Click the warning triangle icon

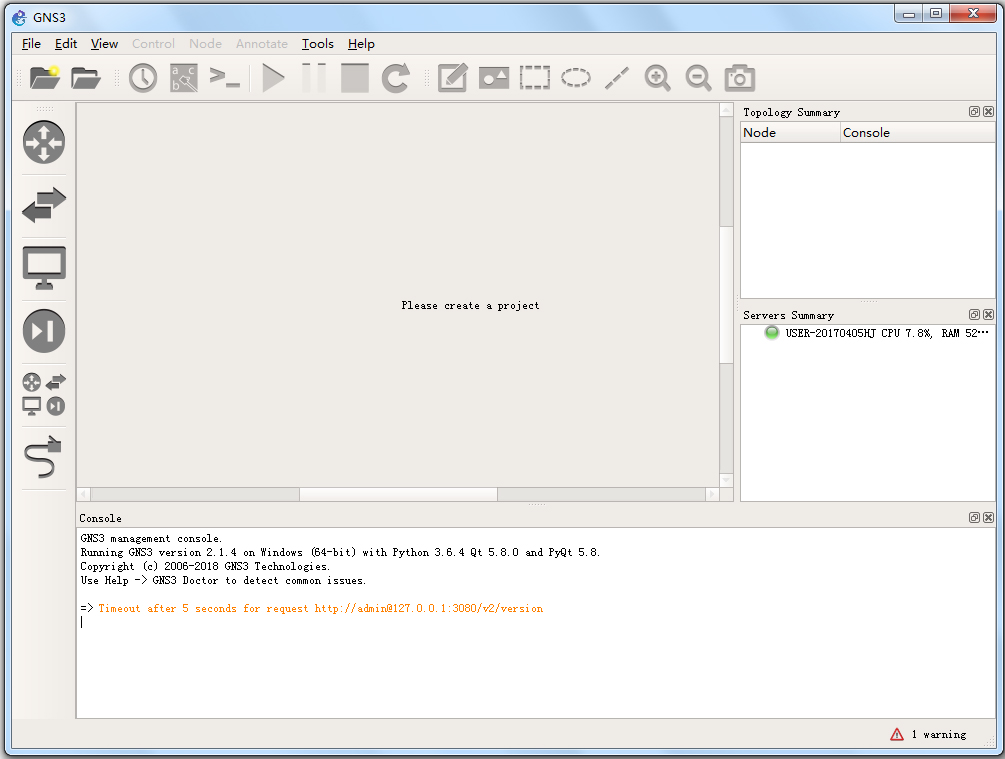[x=897, y=735]
